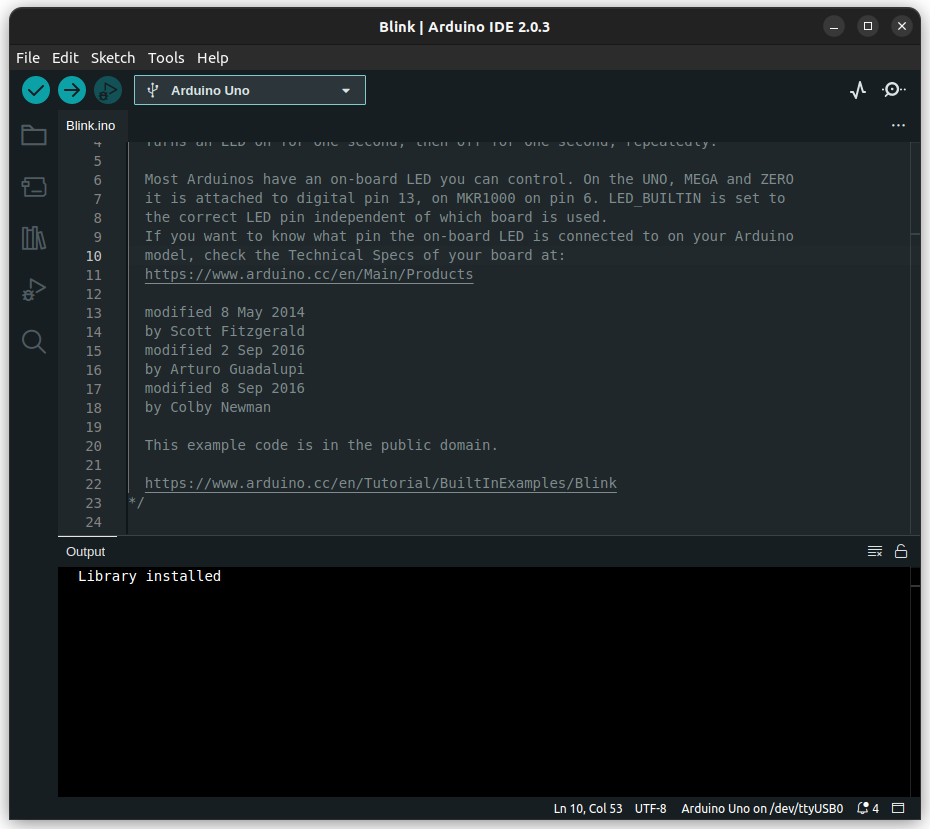Viewport: 930px width, 829px height.
Task: Click 'Library installed' output message
Action: click(149, 576)
